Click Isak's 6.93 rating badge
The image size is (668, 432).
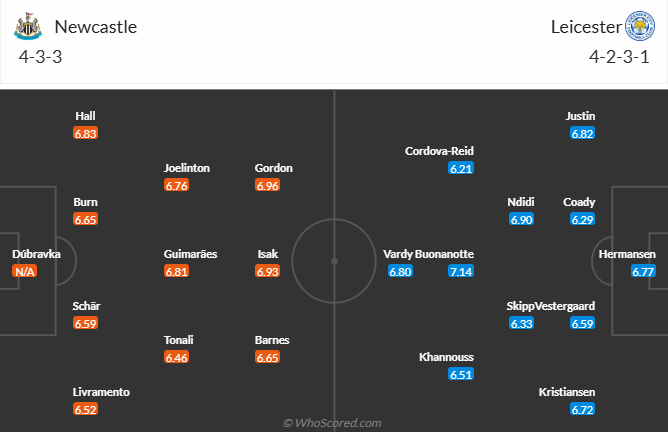268,271
